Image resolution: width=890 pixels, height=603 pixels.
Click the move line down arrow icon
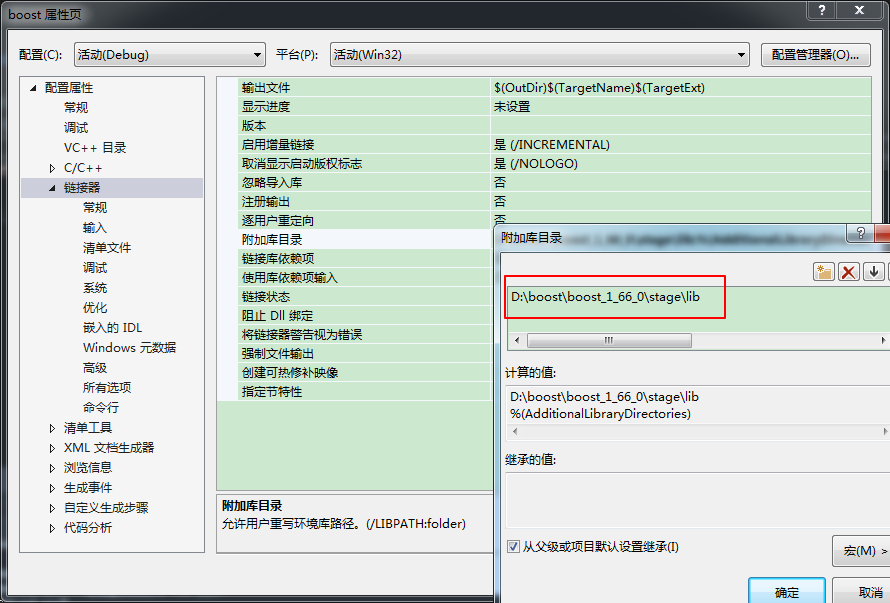pyautogui.click(x=874, y=272)
